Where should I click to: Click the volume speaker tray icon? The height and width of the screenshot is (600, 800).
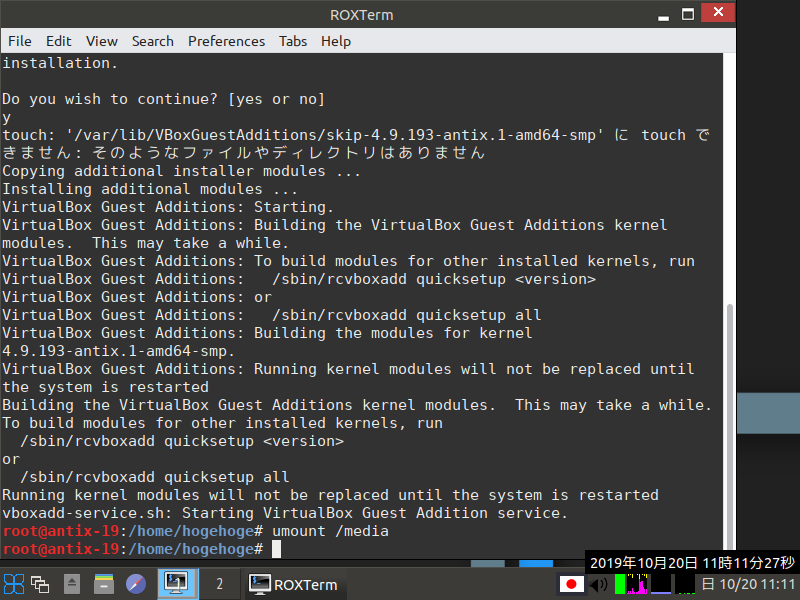[598, 584]
